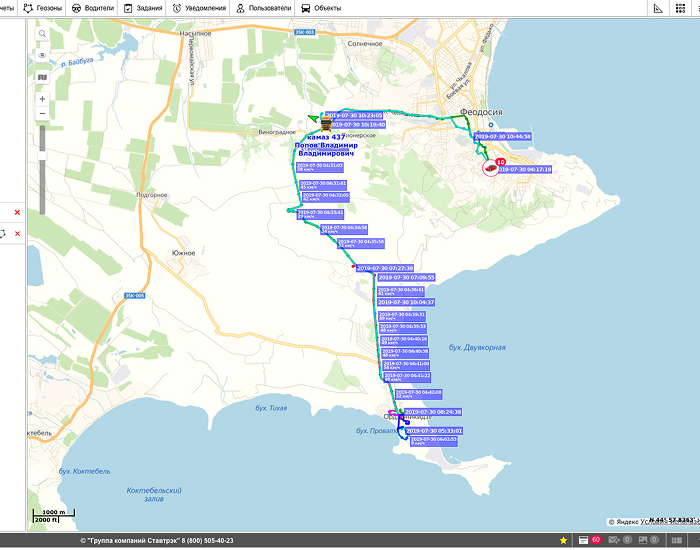Zoom in with the plus button
Image resolution: width=700 pixels, height=550 pixels.
click(x=42, y=99)
